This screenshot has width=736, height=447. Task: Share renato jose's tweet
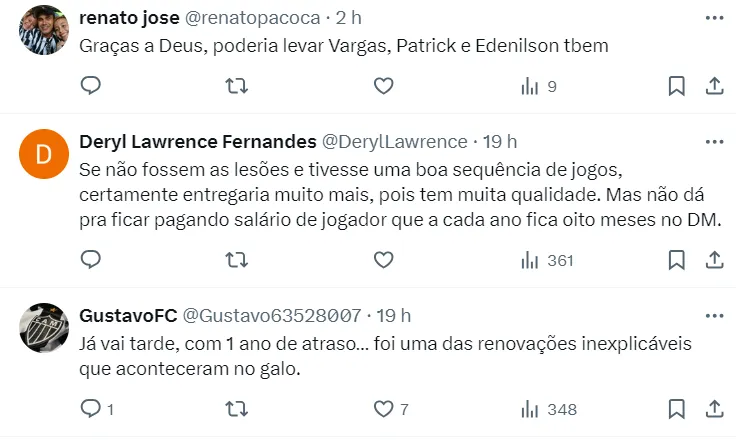click(x=714, y=87)
